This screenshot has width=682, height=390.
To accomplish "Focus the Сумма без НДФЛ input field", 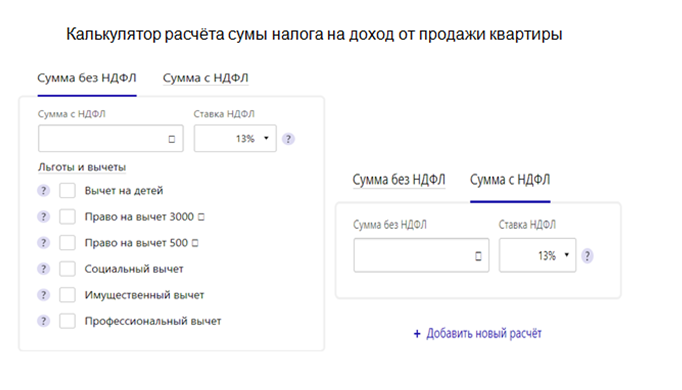I will pyautogui.click(x=421, y=255).
